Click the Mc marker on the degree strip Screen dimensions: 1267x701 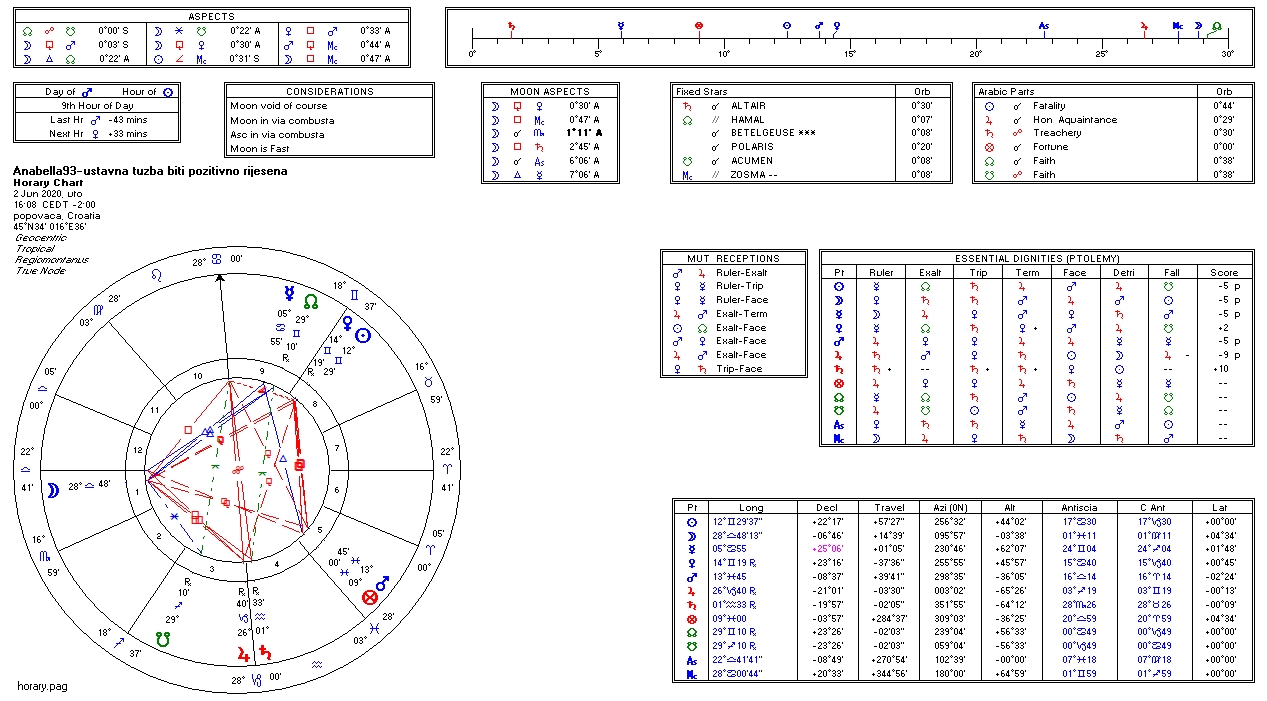click(1178, 25)
